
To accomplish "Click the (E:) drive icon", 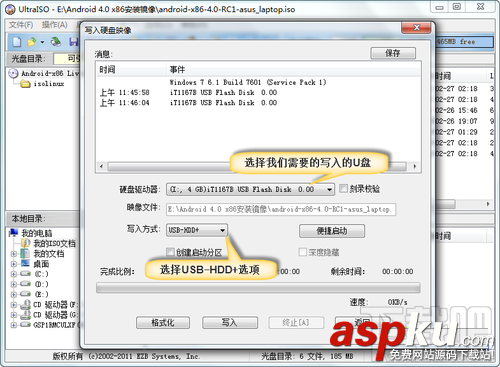I will coord(25,294).
